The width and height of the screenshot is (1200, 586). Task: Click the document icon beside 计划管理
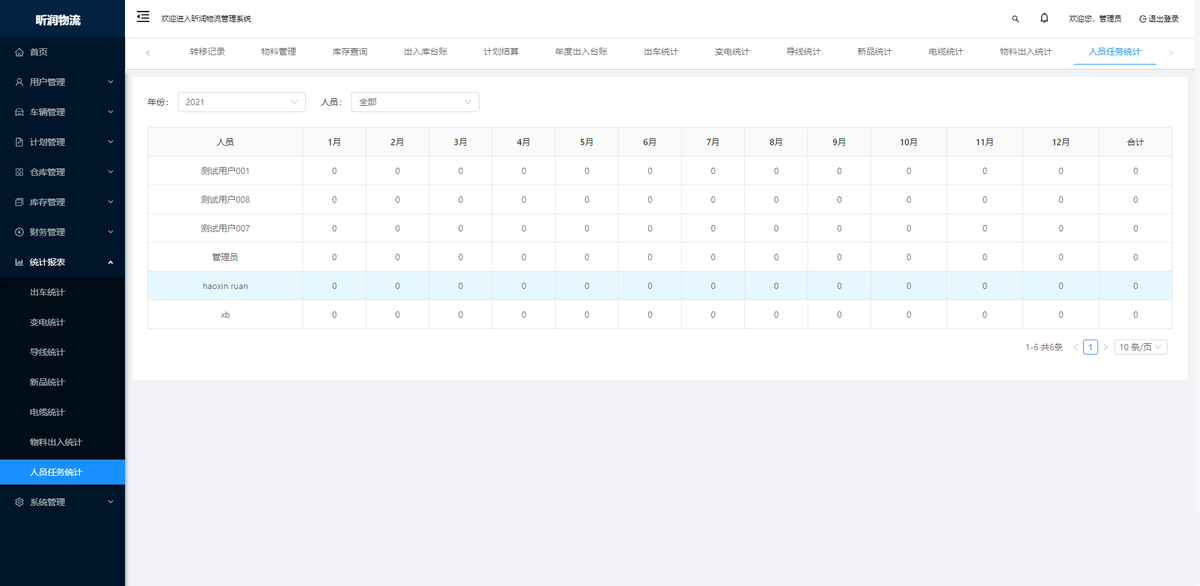coord(19,142)
